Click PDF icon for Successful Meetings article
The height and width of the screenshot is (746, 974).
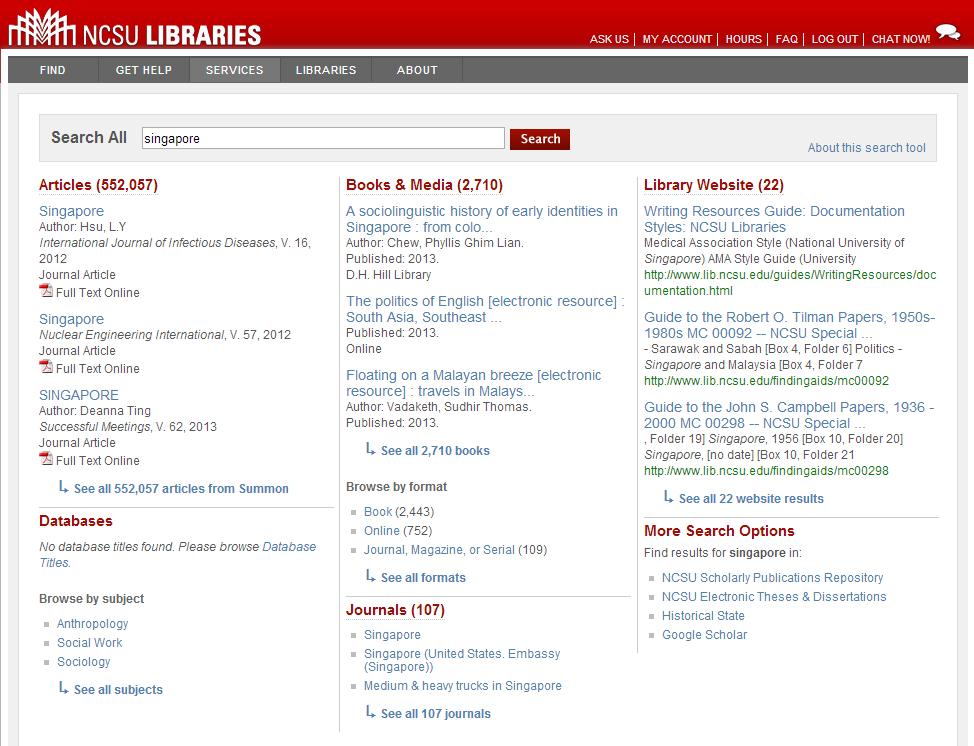[46, 458]
